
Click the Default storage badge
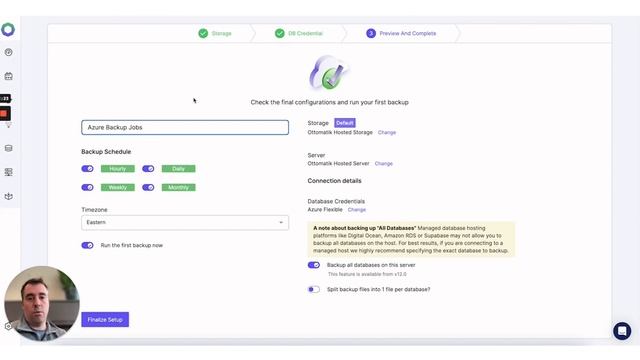(x=345, y=123)
